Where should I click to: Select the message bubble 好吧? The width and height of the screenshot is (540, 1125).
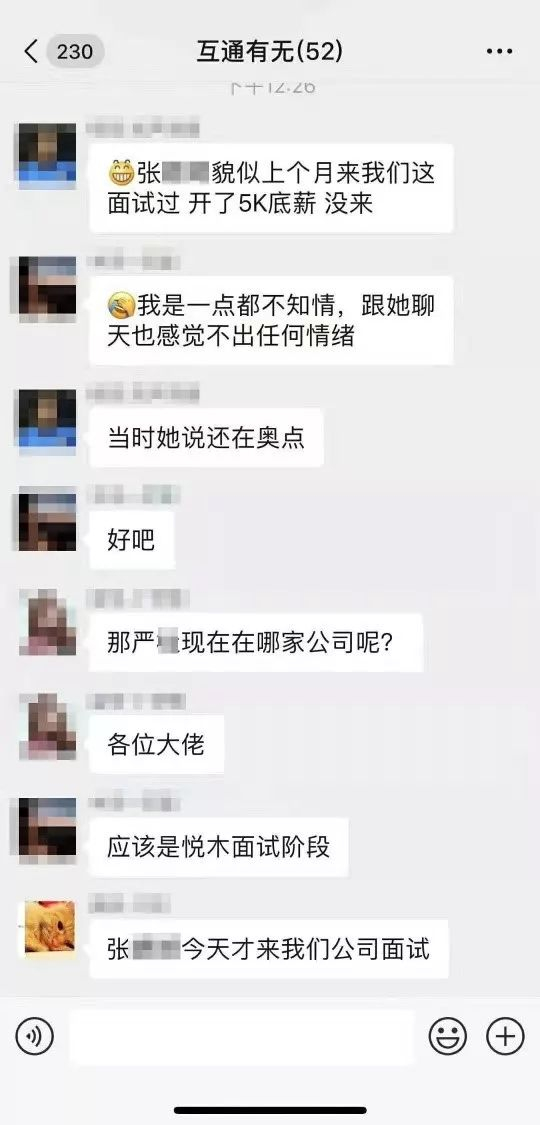[131, 540]
